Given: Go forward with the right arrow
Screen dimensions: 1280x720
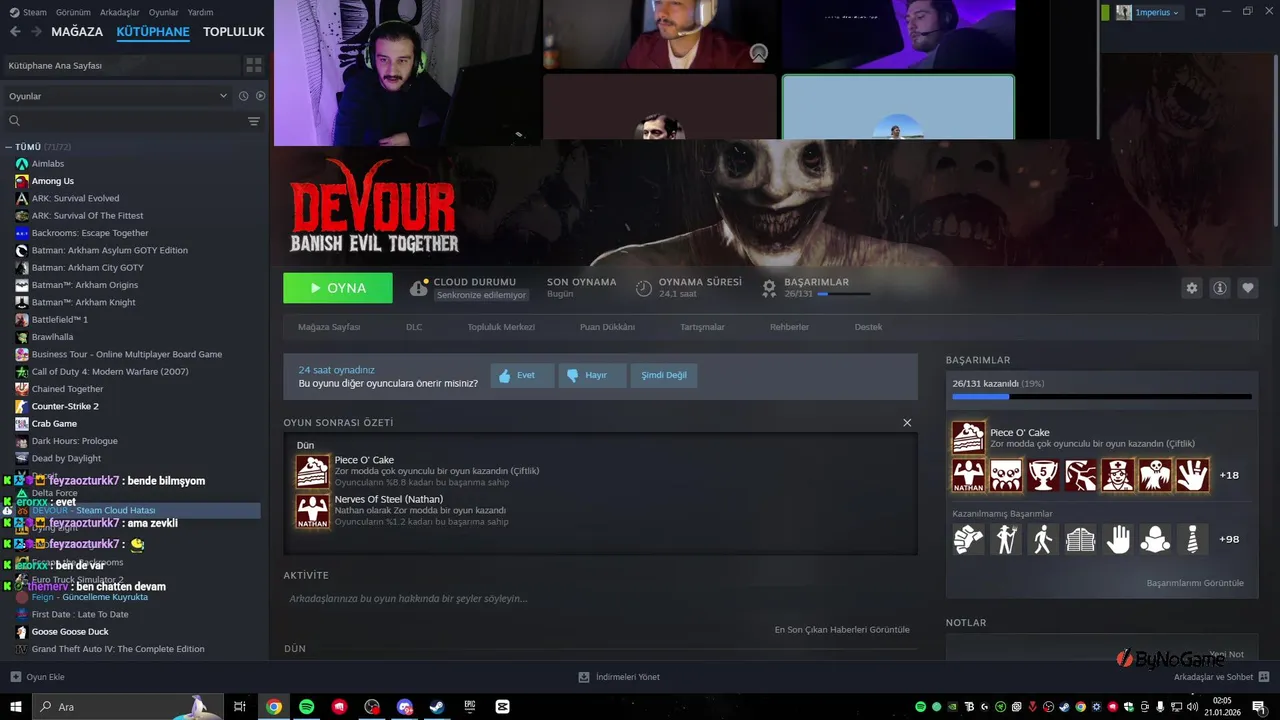Looking at the screenshot, I should pyautogui.click(x=36, y=32).
